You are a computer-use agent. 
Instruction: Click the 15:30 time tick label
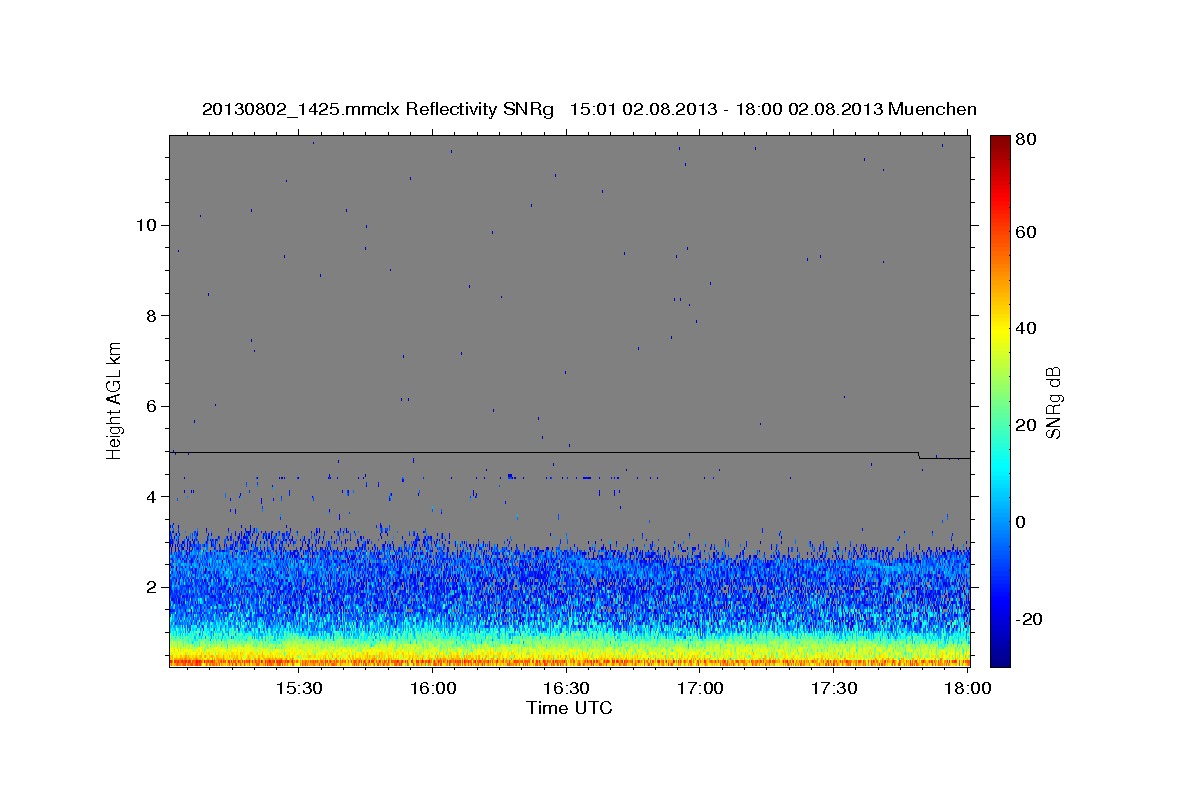click(298, 689)
